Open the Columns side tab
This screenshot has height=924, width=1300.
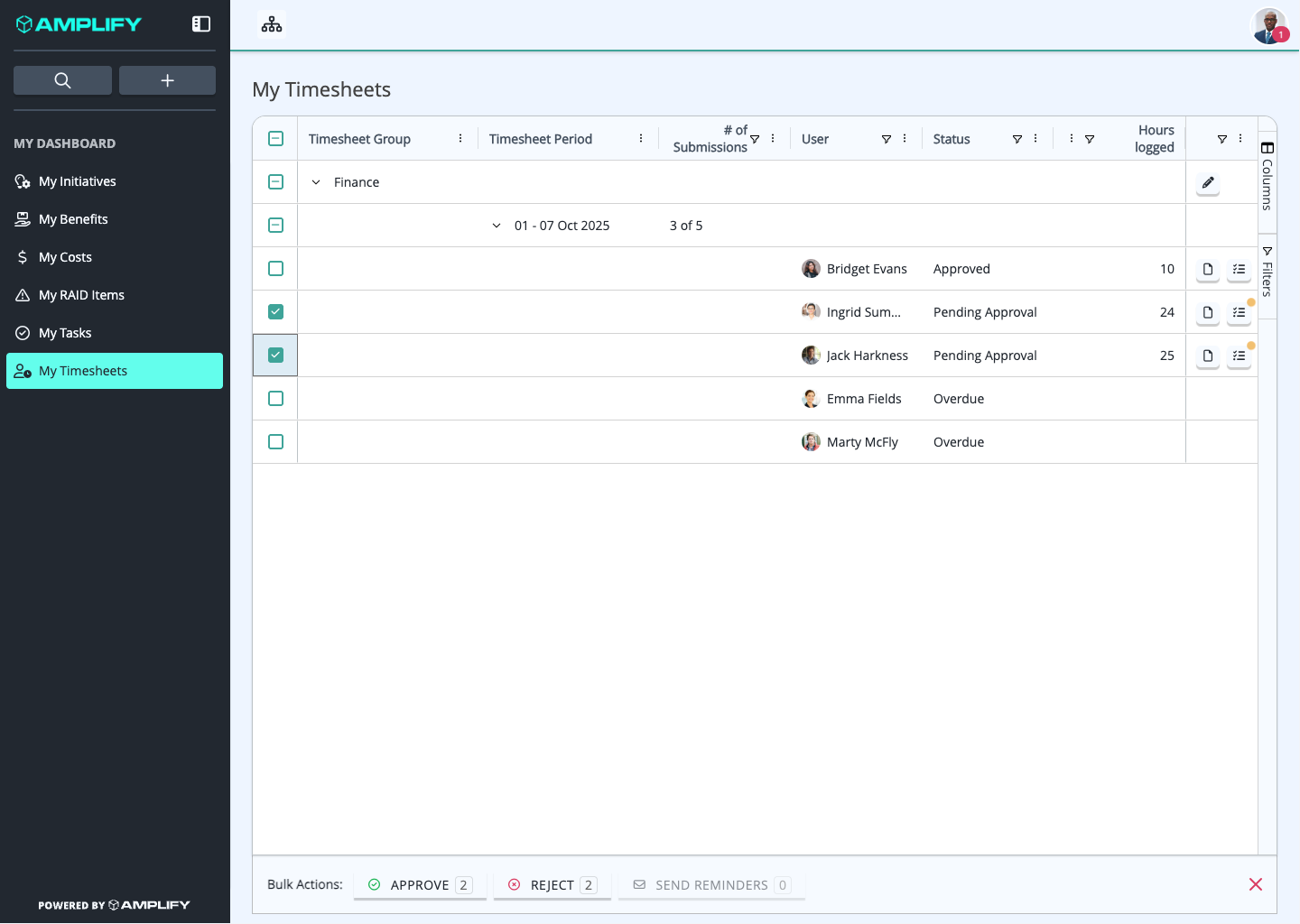1267,176
